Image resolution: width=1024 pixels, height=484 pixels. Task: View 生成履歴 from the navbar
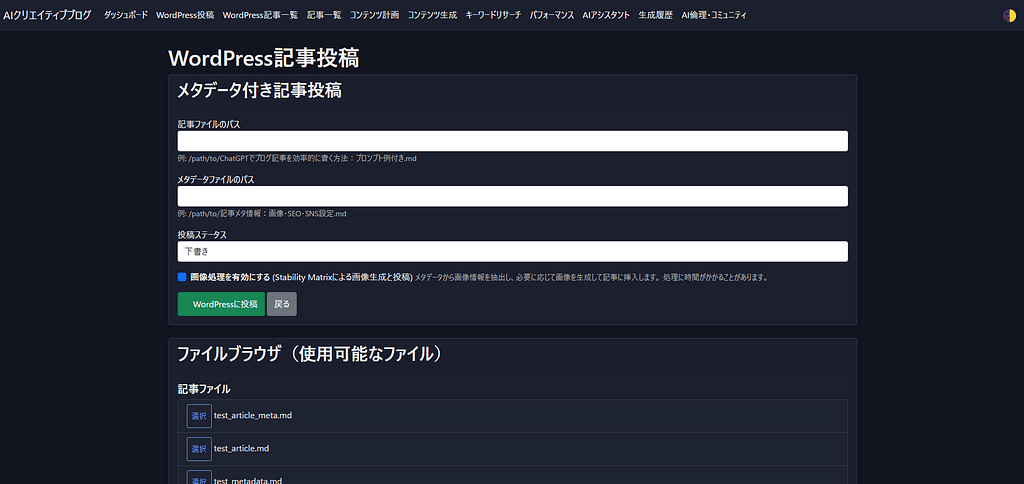click(x=655, y=15)
